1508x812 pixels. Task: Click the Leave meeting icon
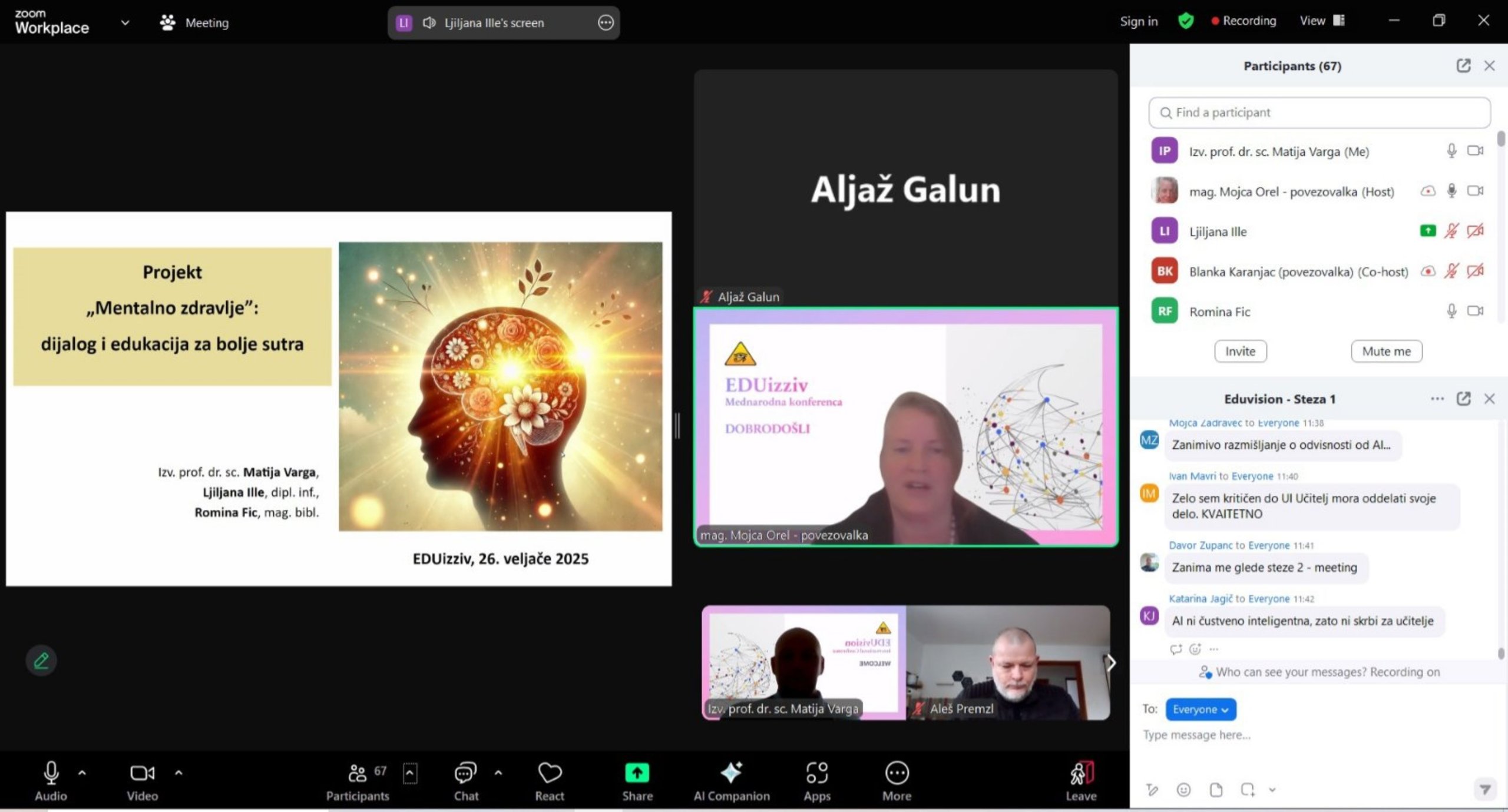click(x=1081, y=774)
